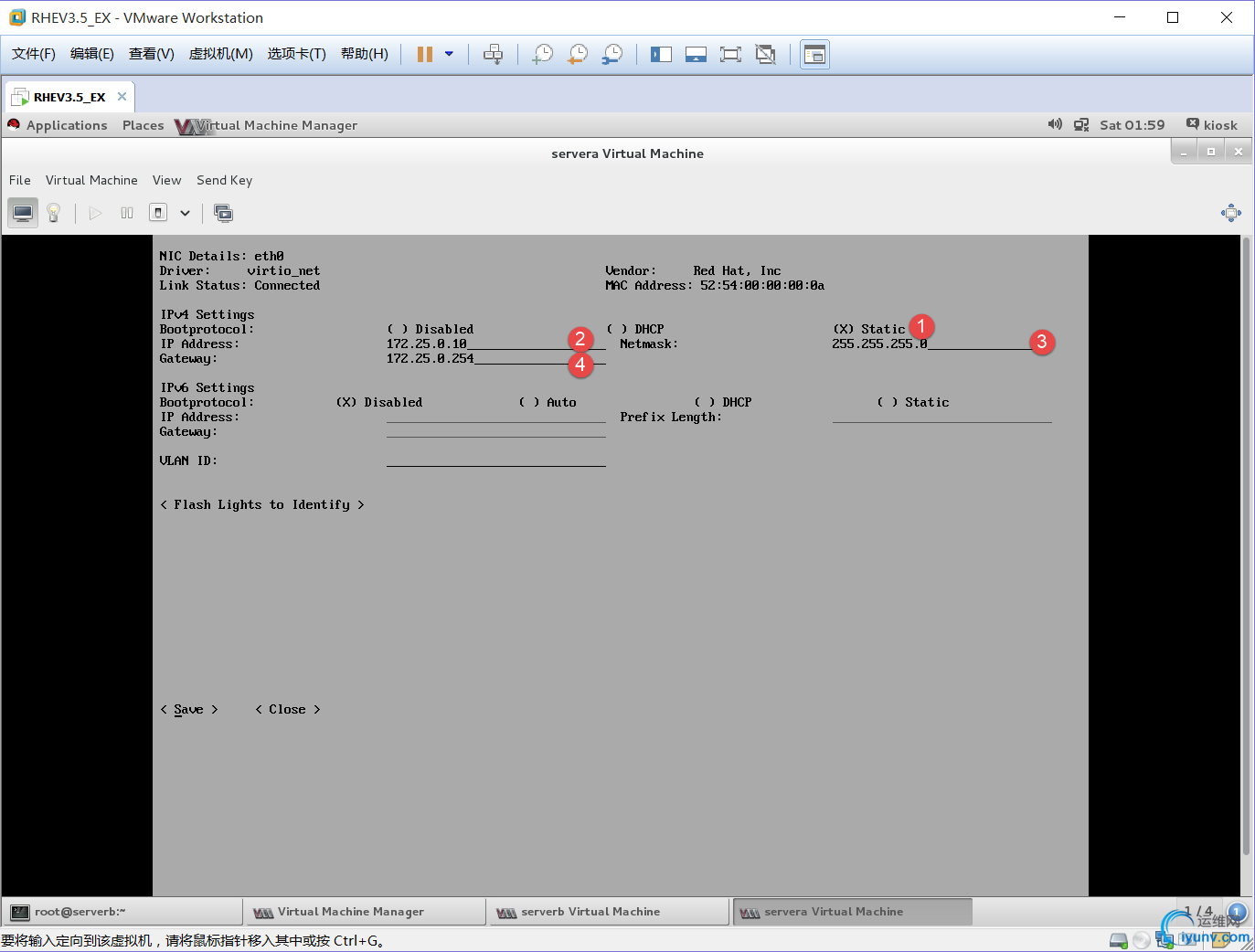Open the Send Key menu
This screenshot has width=1255, height=952.
click(x=224, y=180)
